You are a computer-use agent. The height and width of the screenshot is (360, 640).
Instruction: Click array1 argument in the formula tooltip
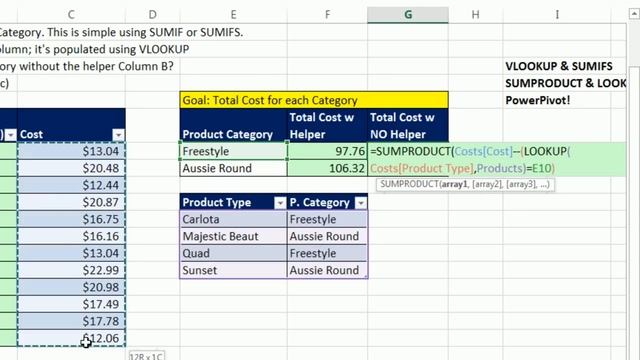[455, 184]
